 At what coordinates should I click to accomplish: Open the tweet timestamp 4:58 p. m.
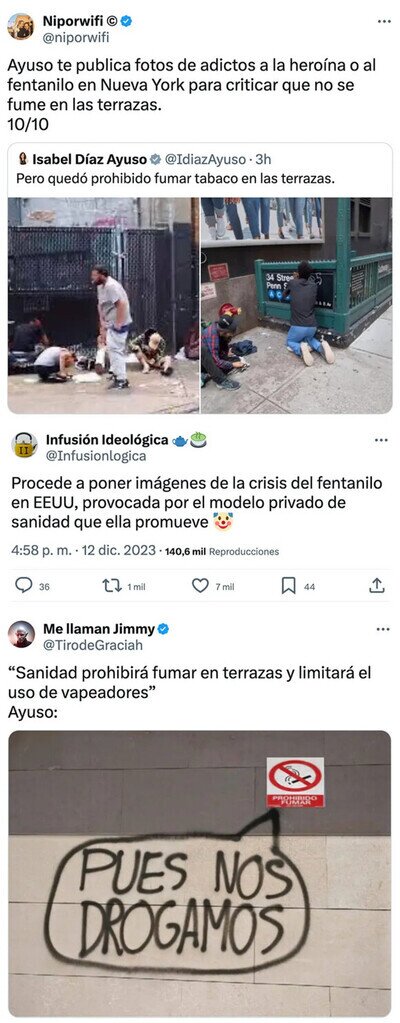pyautogui.click(x=40, y=551)
